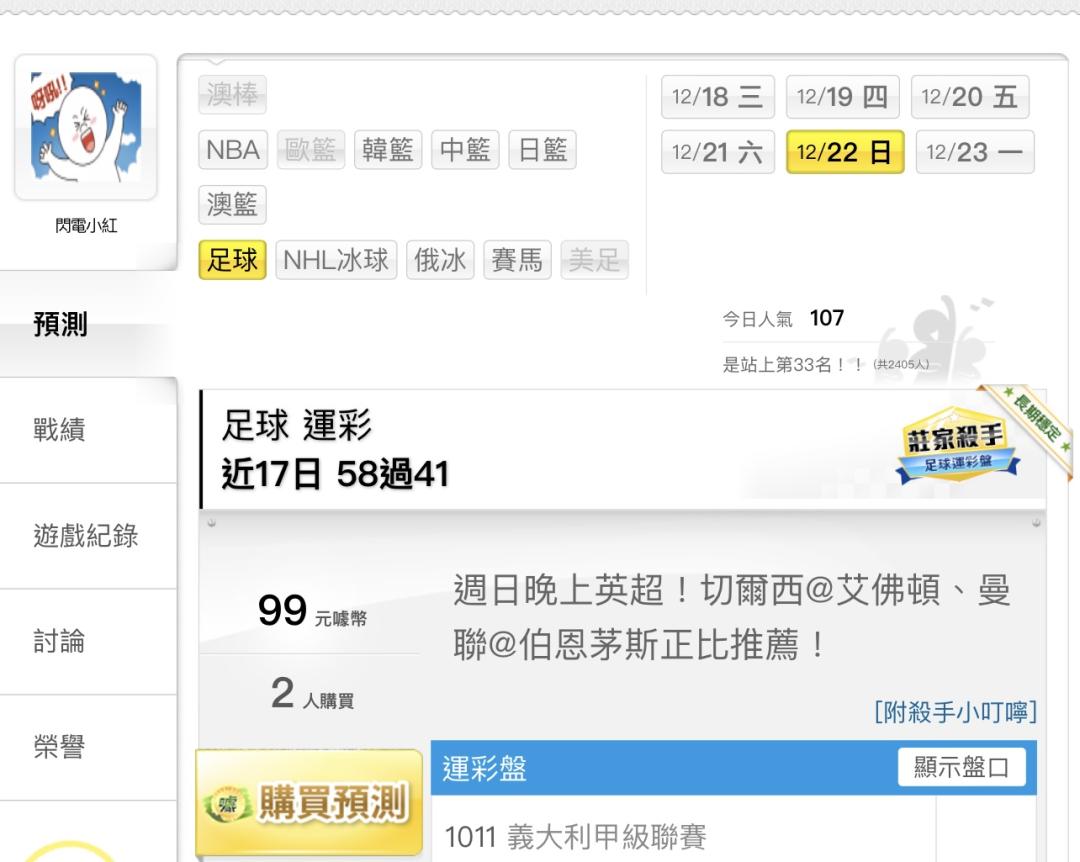Open the 榮譽 sidebar item

coord(88,747)
